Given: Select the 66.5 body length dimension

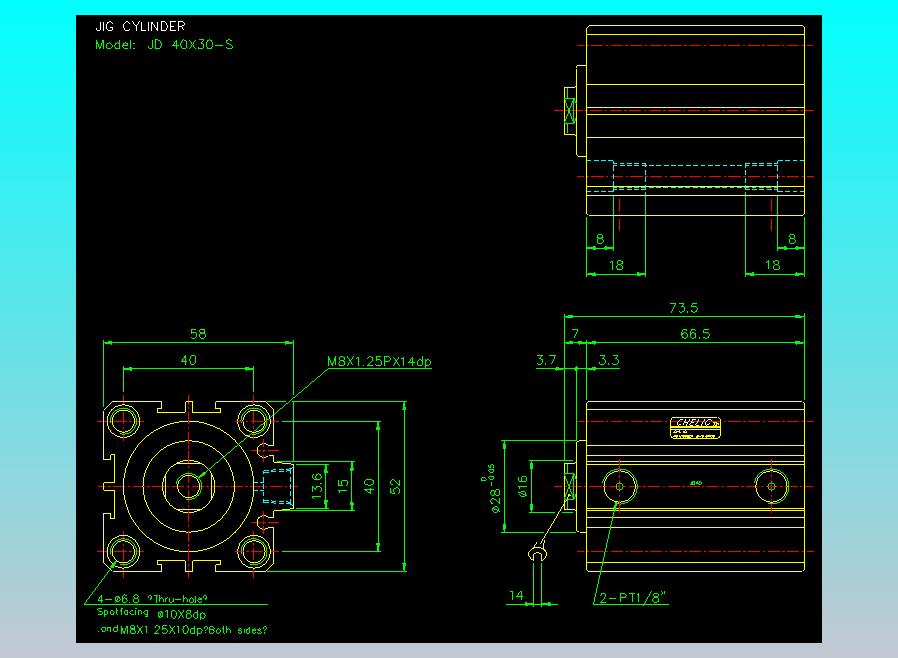Looking at the screenshot, I should click(x=695, y=334).
